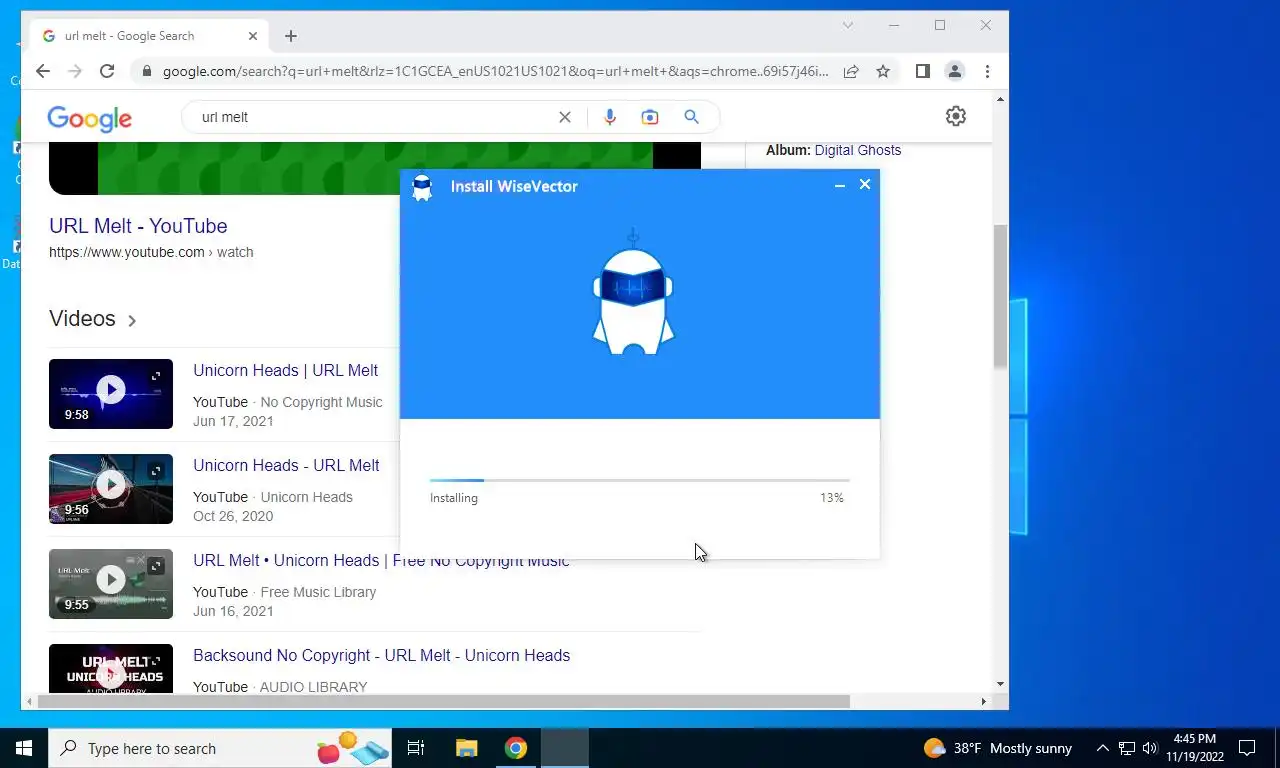Click the 13% progress value
This screenshot has width=1280, height=768.
point(832,498)
